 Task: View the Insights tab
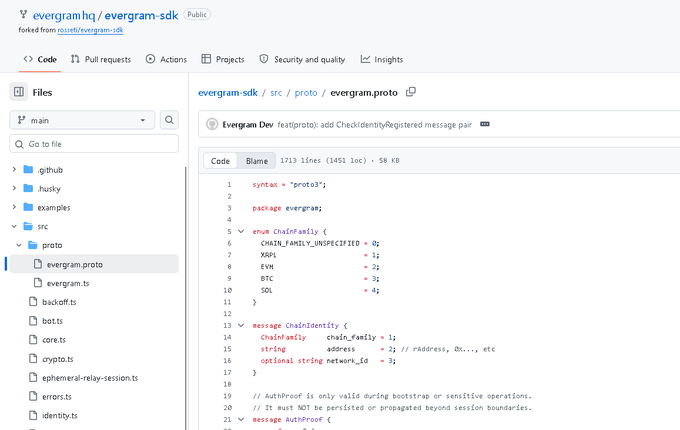(x=382, y=59)
